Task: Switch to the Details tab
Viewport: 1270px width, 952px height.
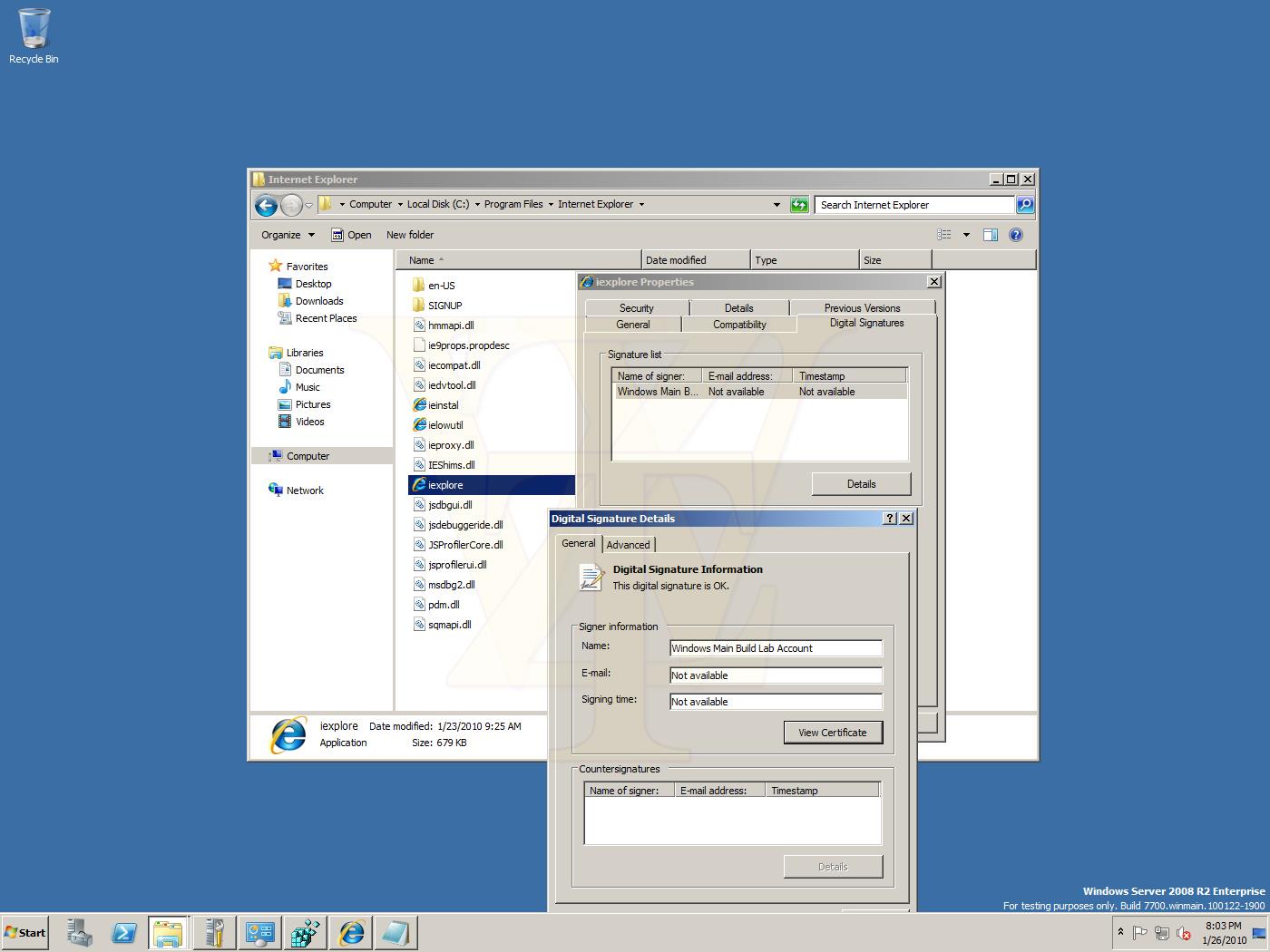Action: coord(738,308)
